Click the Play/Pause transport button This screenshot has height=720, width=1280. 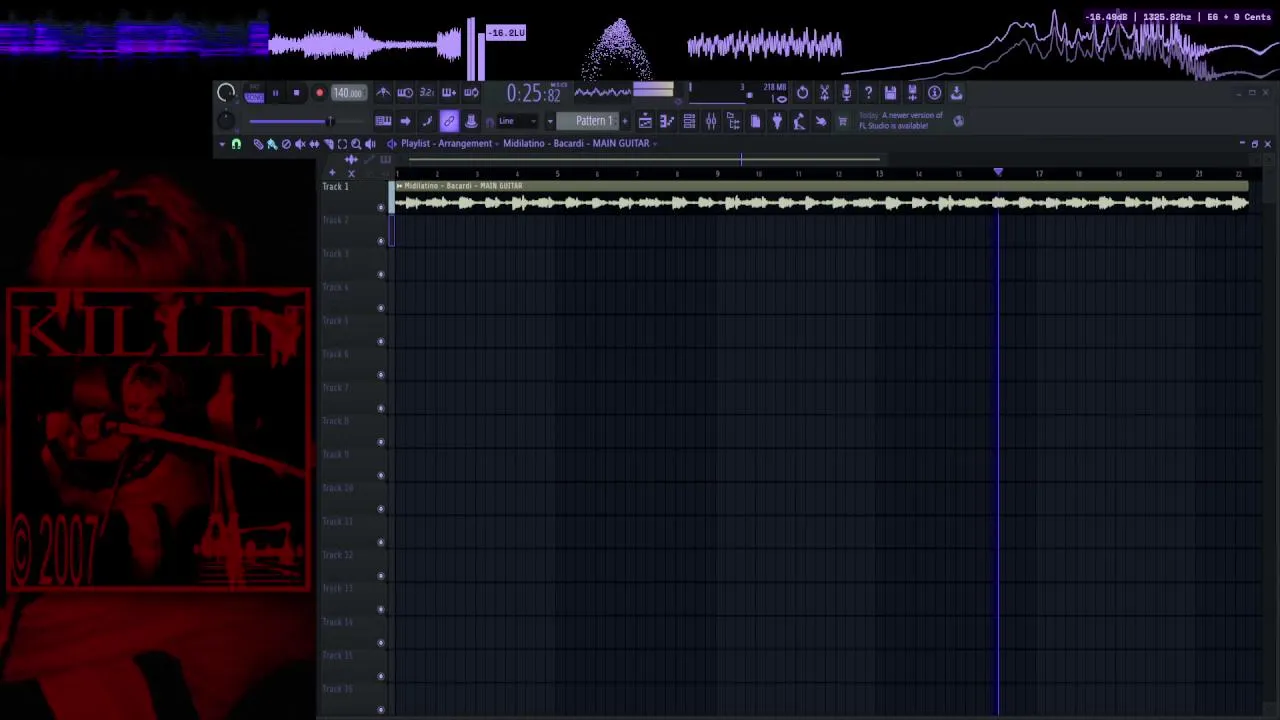pyautogui.click(x=275, y=93)
